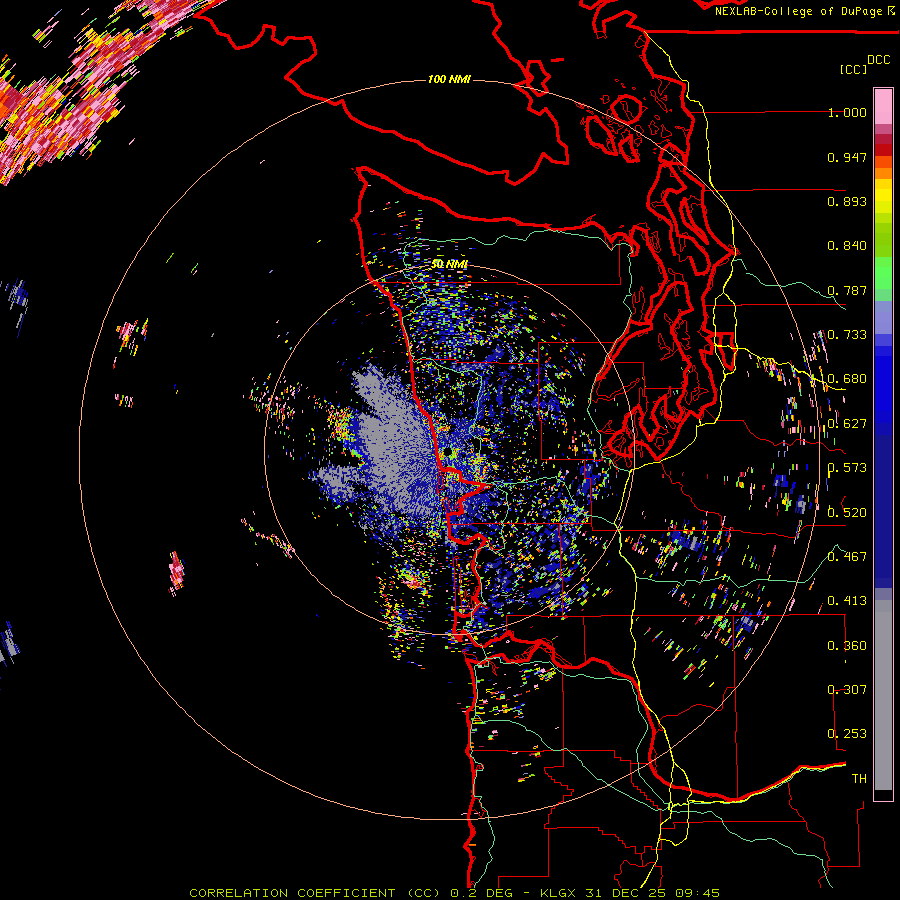This screenshot has height=900, width=900.
Task: Select the bright green segment of color bar
Action: pyautogui.click(x=883, y=273)
